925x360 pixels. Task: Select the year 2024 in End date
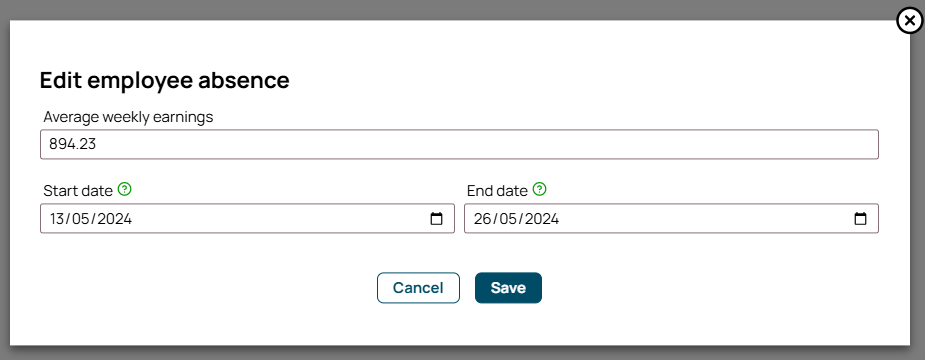pyautogui.click(x=542, y=219)
